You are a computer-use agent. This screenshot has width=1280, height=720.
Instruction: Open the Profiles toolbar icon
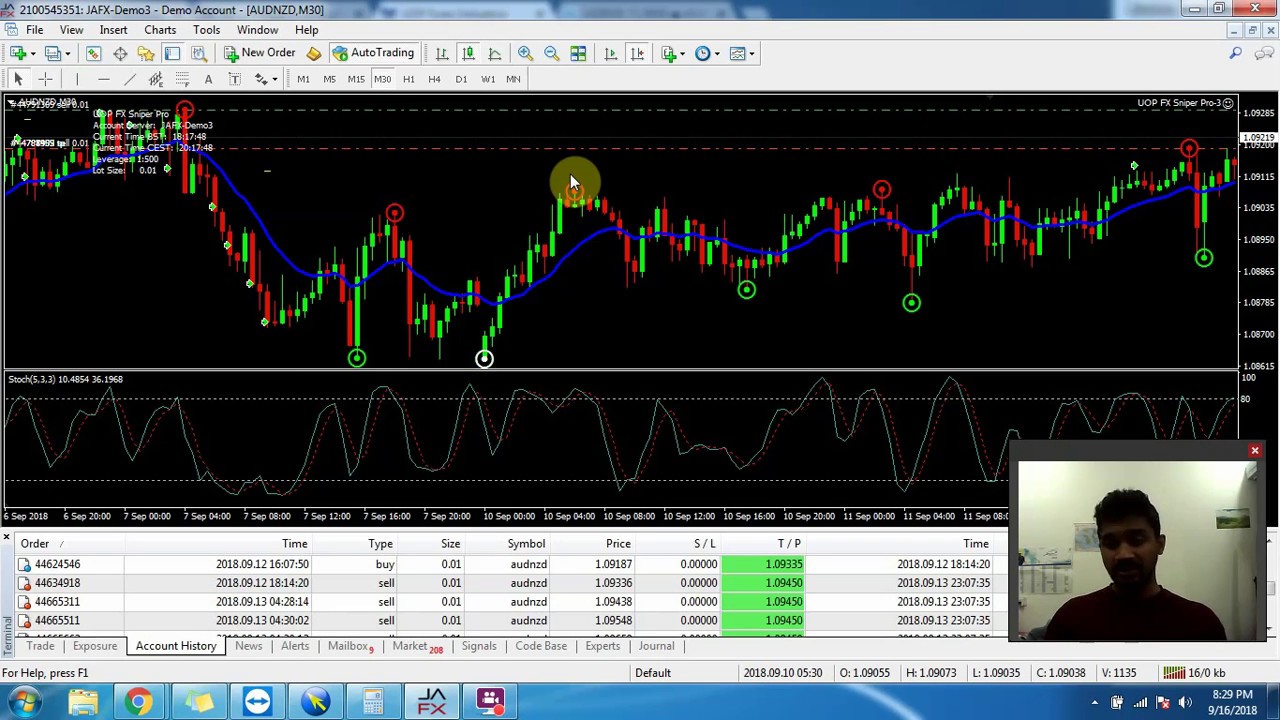pos(53,53)
